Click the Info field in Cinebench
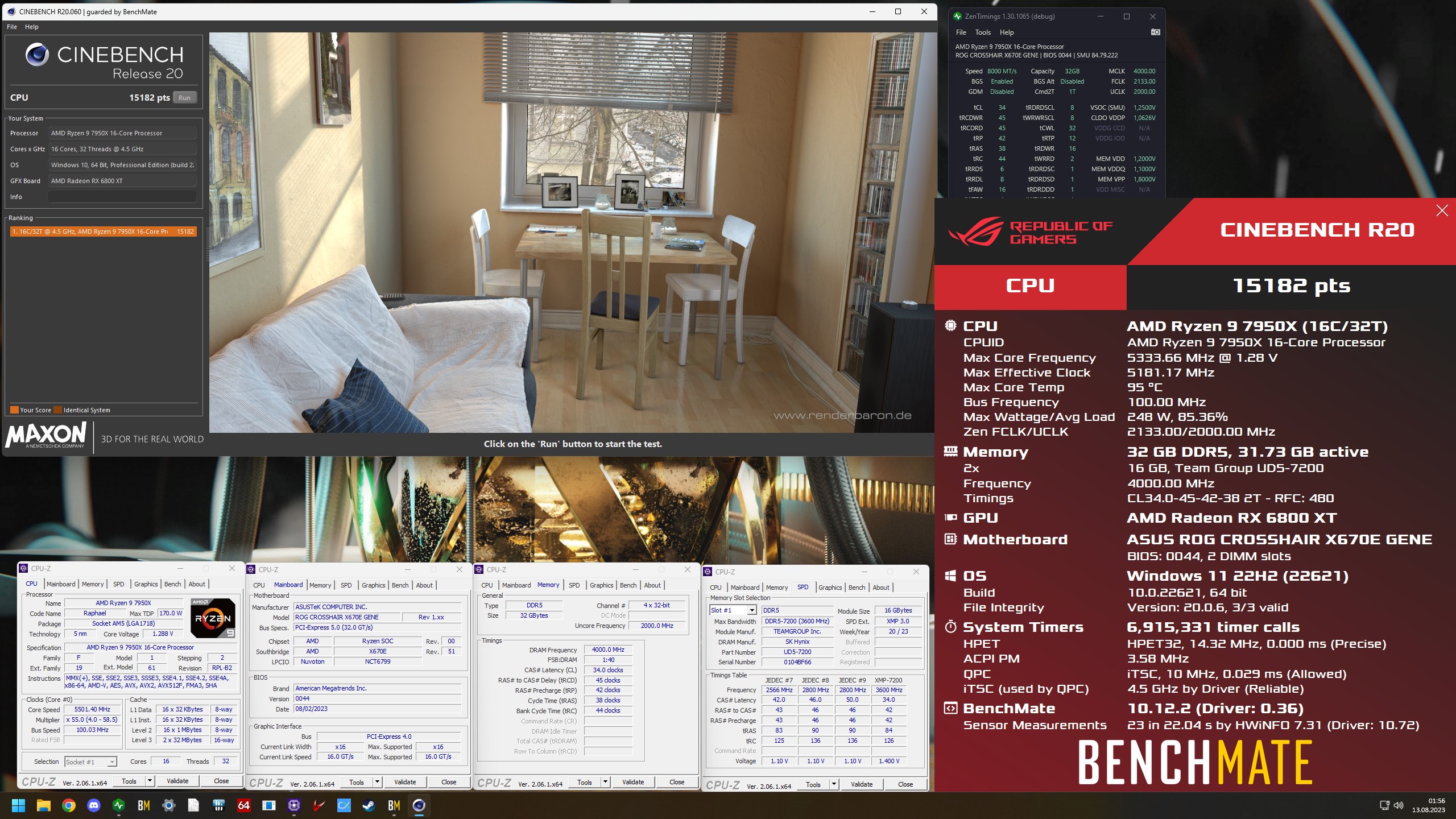The height and width of the screenshot is (819, 1456). click(123, 197)
